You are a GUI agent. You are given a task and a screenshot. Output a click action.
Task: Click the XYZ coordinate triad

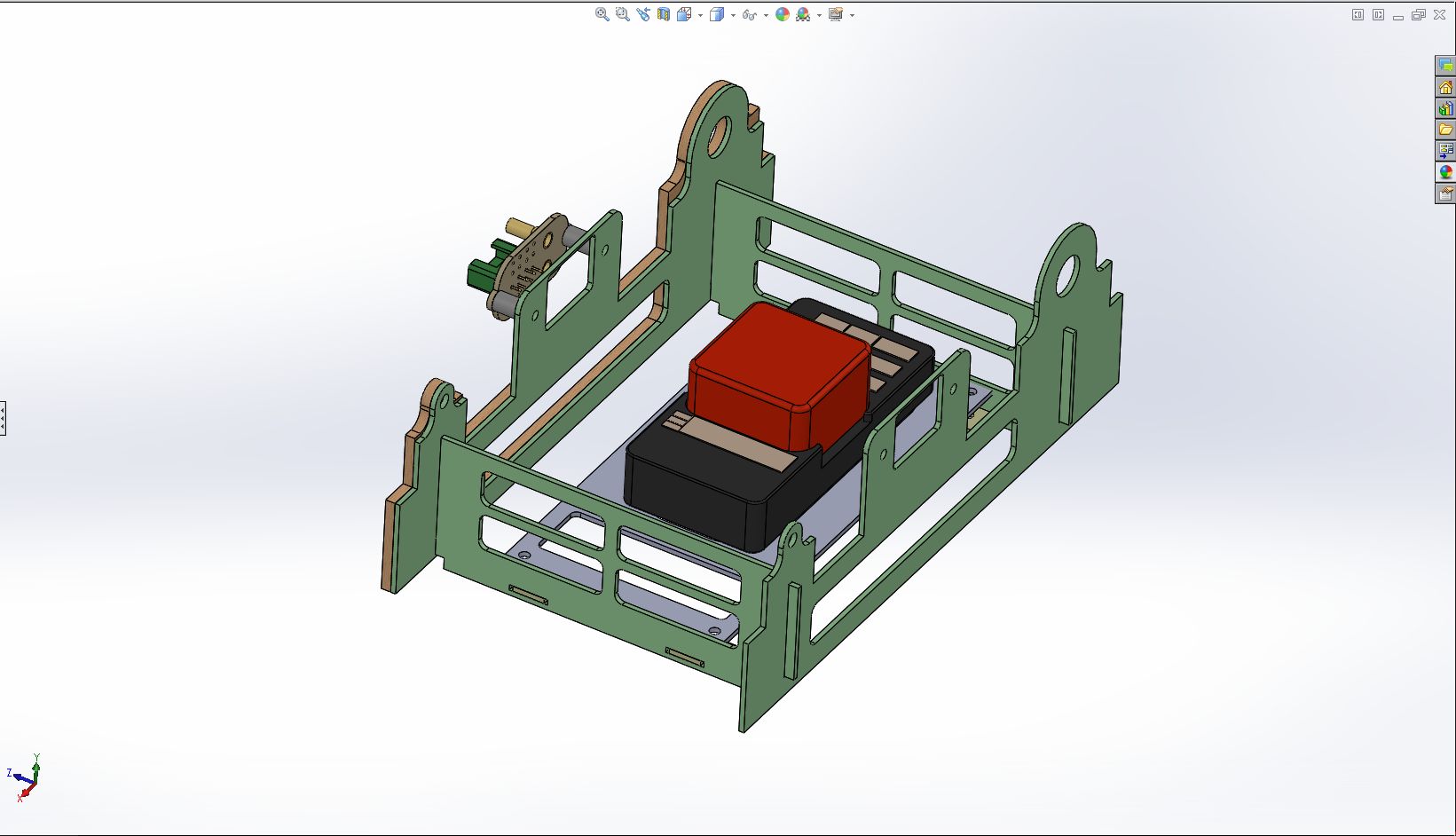click(x=27, y=777)
